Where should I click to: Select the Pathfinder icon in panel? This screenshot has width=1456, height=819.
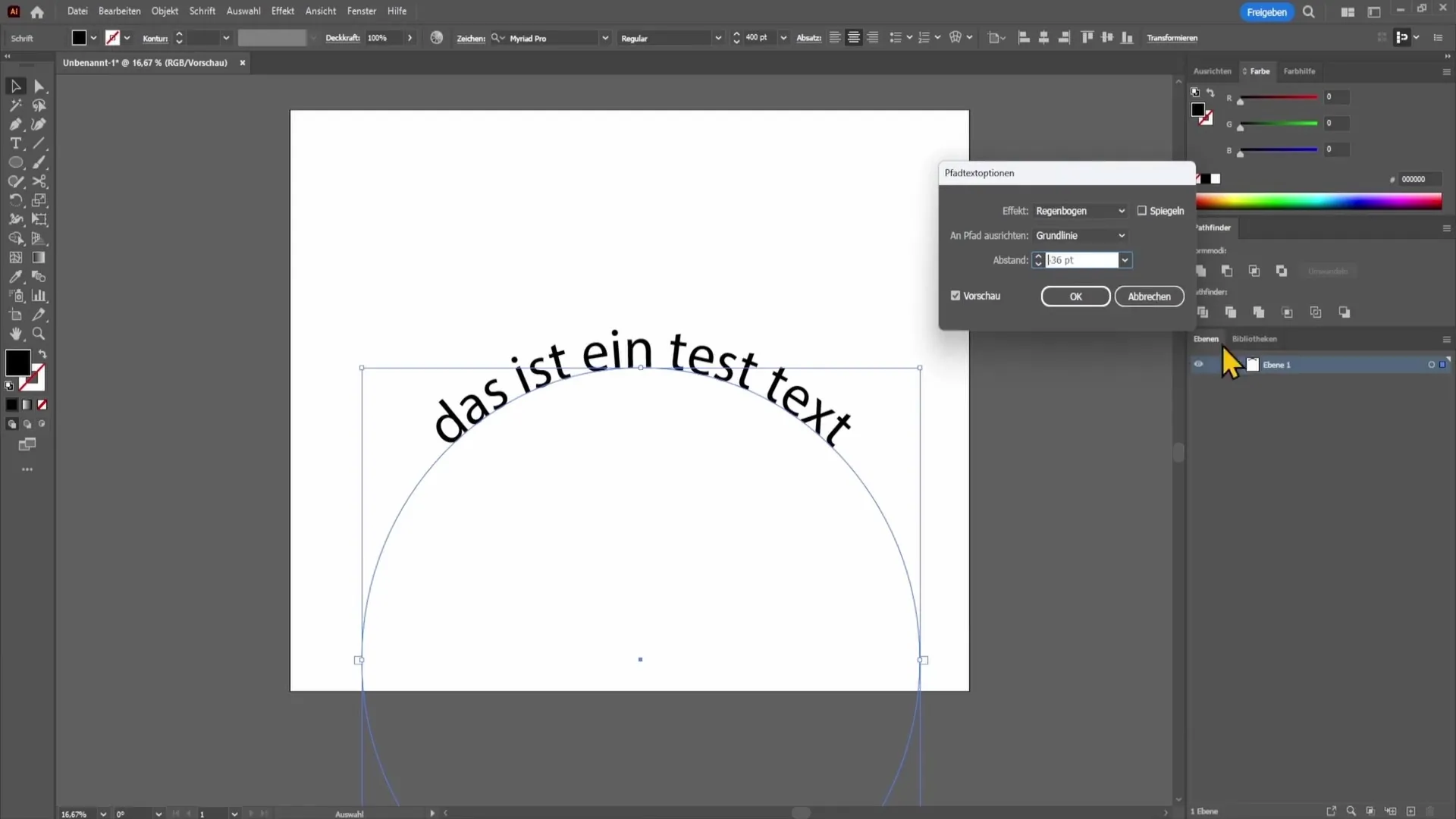pyautogui.click(x=1216, y=227)
